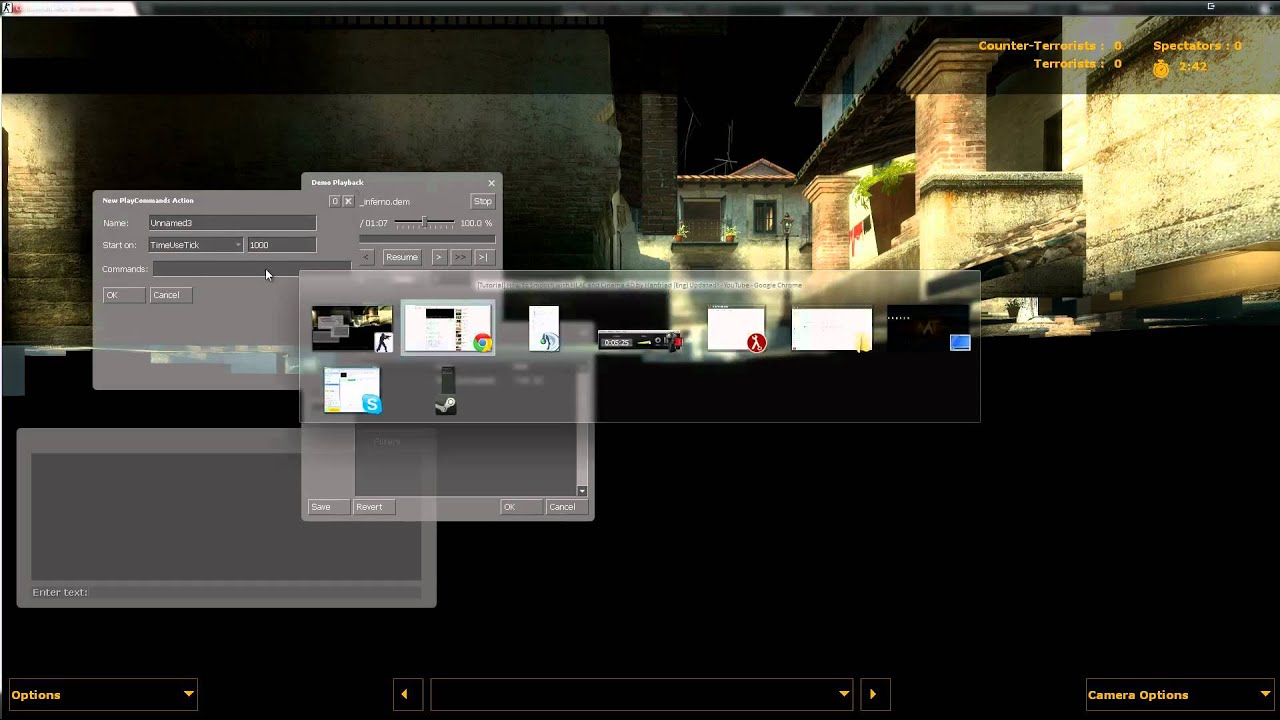
Task: Switch to the white document window with round icon
Action: (x=544, y=328)
